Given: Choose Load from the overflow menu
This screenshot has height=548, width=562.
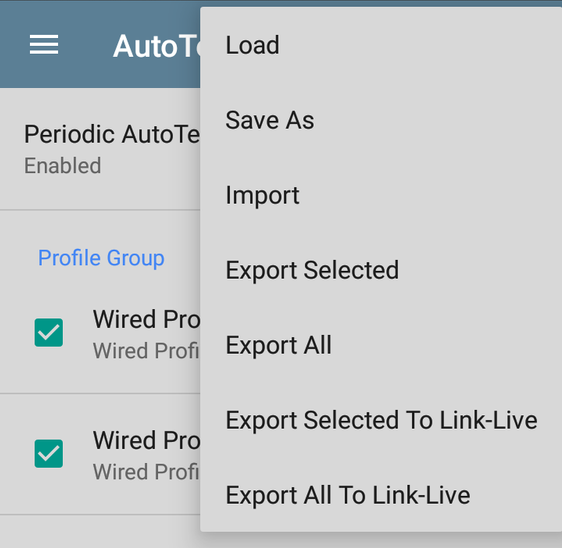Looking at the screenshot, I should point(381,45).
